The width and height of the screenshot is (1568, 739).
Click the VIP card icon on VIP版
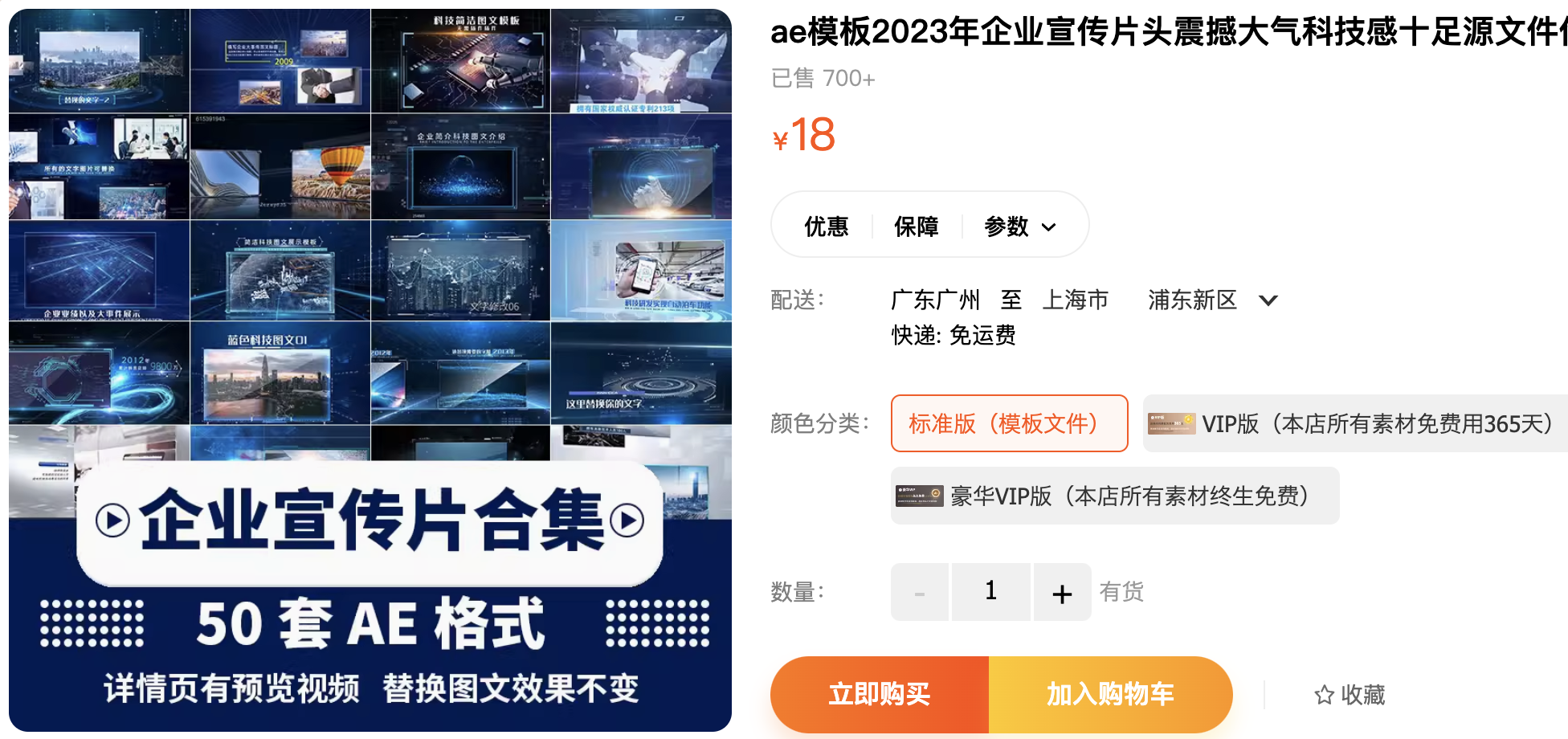pyautogui.click(x=1171, y=423)
